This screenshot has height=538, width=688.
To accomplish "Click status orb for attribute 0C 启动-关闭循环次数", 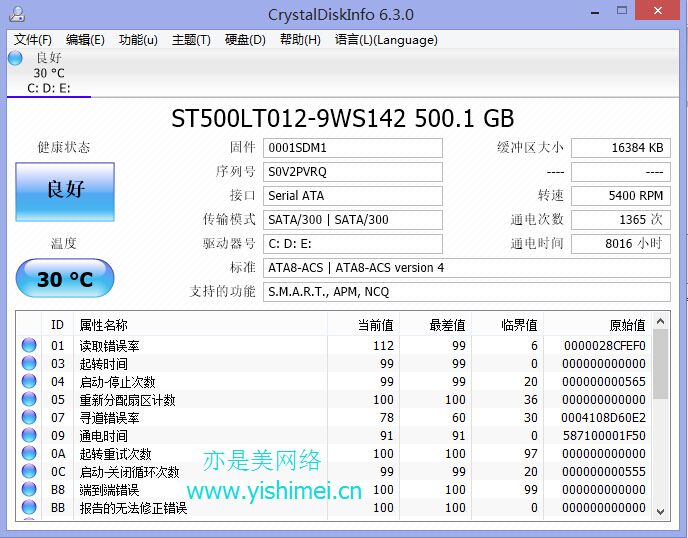I will click(28, 472).
